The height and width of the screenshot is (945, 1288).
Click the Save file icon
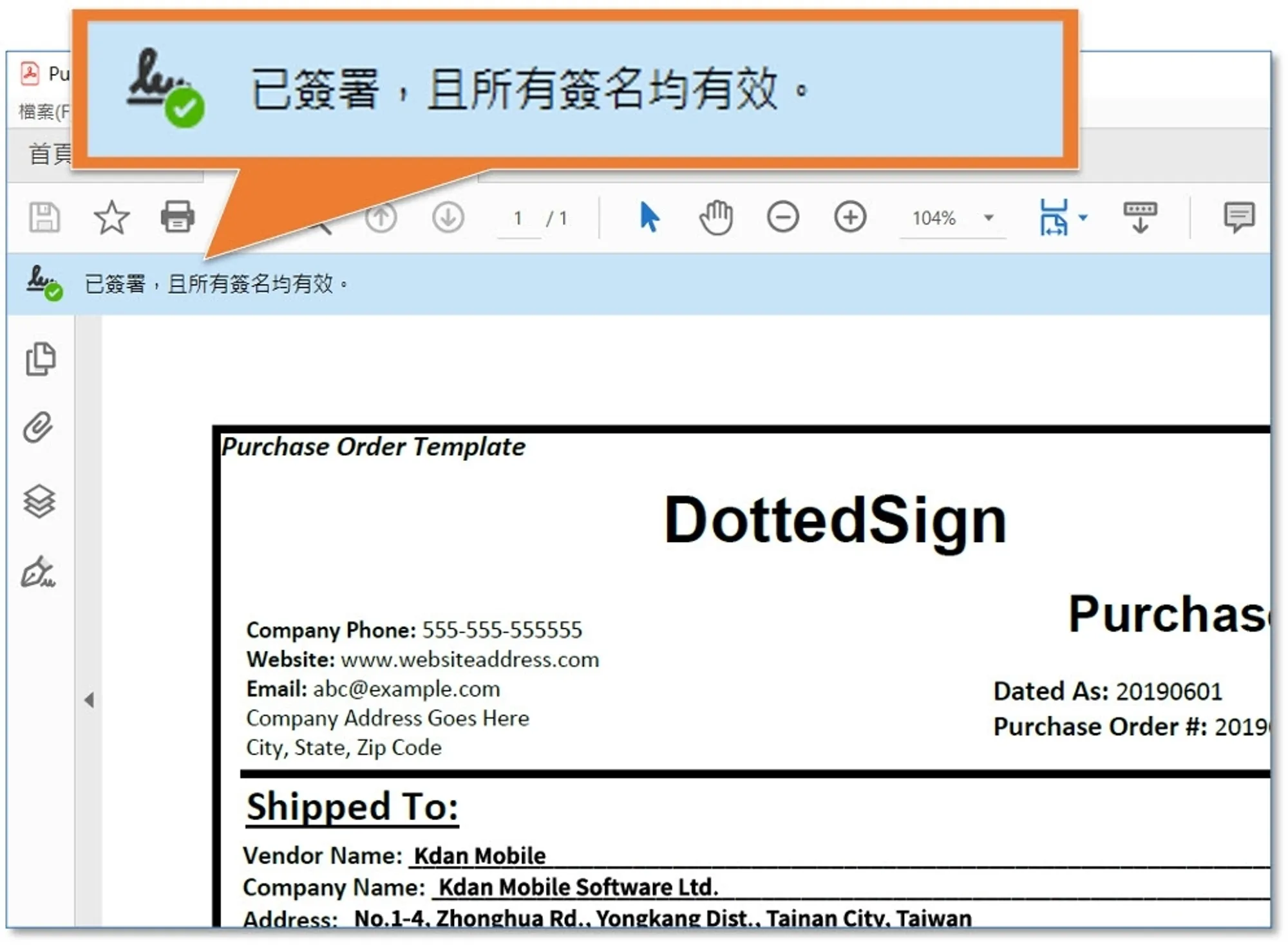44,217
